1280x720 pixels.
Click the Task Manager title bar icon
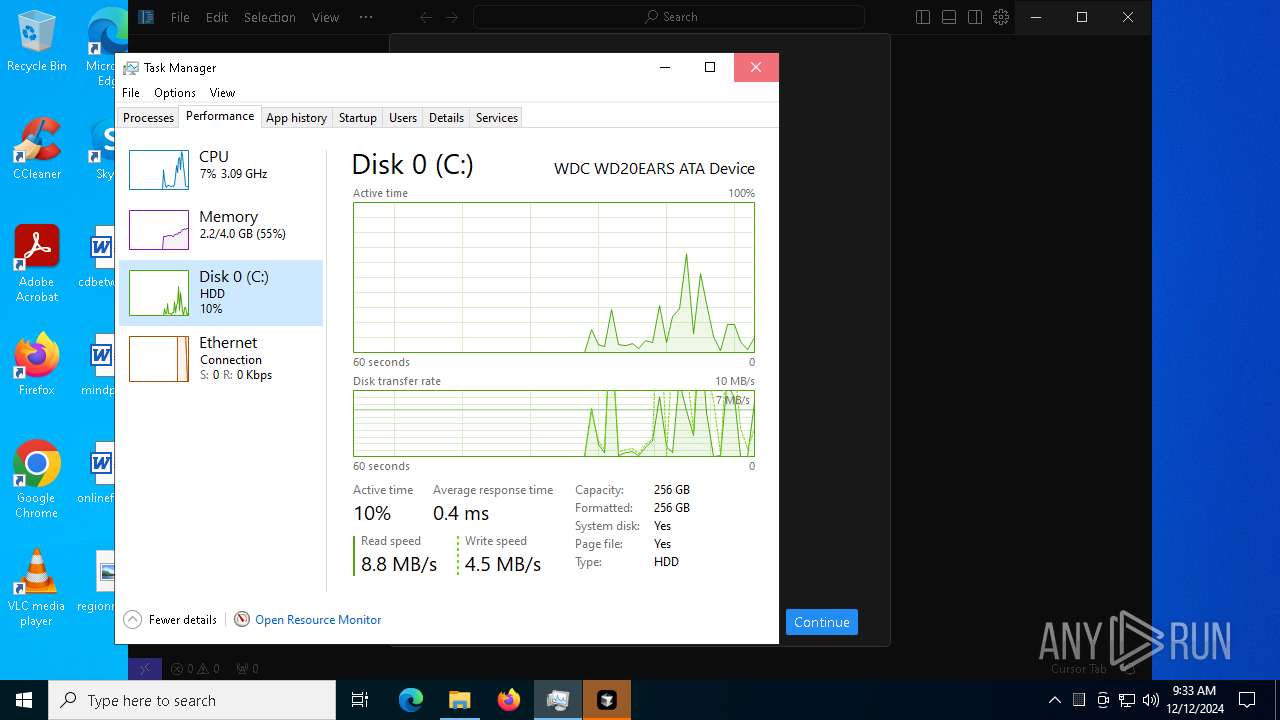[131, 68]
